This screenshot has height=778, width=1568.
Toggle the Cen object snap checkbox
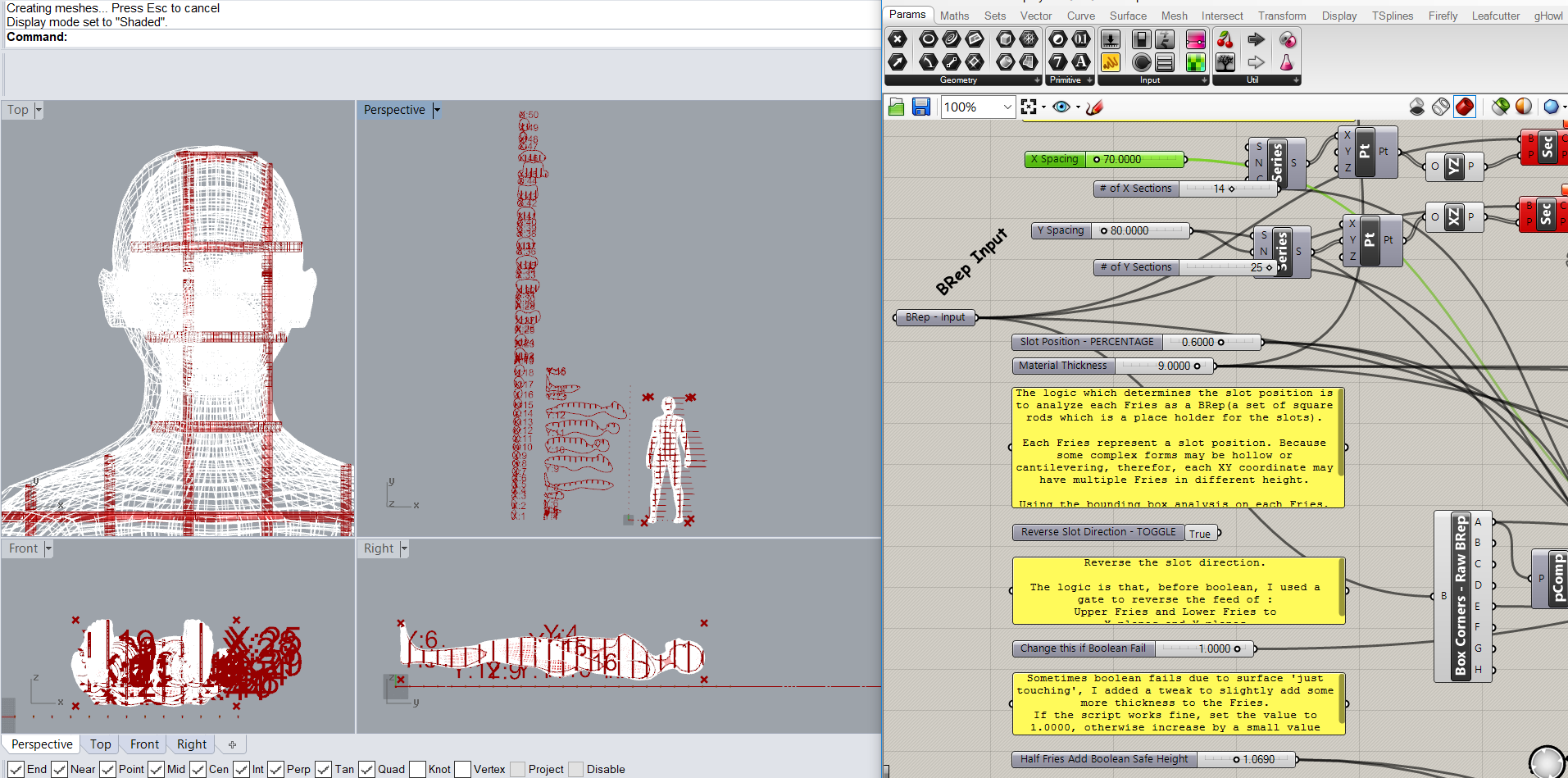click(198, 769)
